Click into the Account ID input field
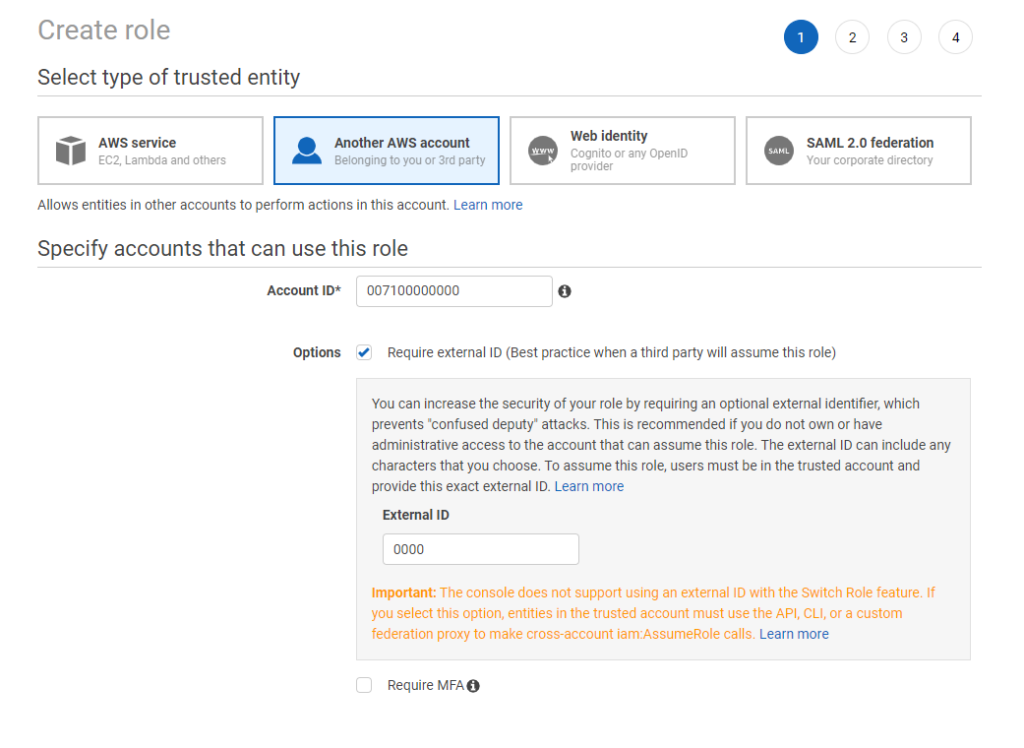Image resolution: width=1024 pixels, height=748 pixels. [x=454, y=291]
